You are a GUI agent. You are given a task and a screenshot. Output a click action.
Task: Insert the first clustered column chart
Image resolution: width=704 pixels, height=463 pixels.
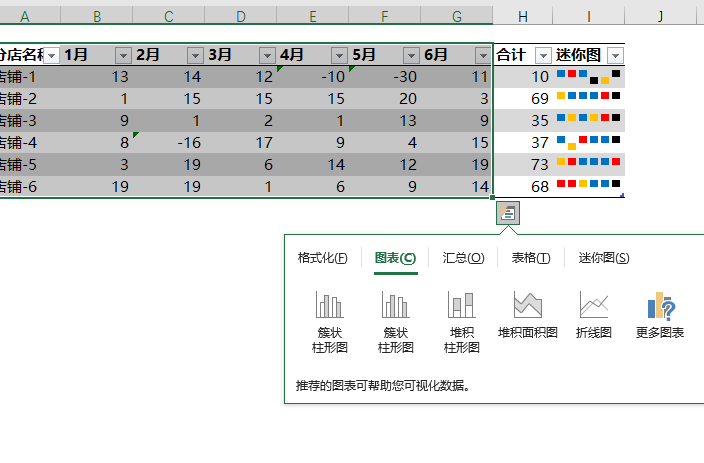pyautogui.click(x=330, y=322)
